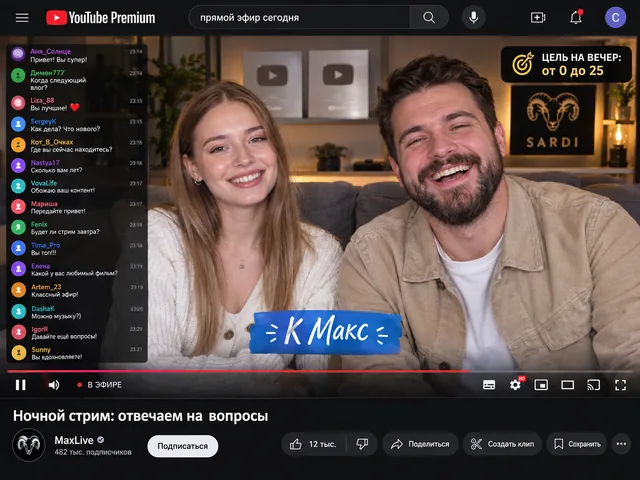Share the video via 'Поделиться'

pyautogui.click(x=420, y=444)
